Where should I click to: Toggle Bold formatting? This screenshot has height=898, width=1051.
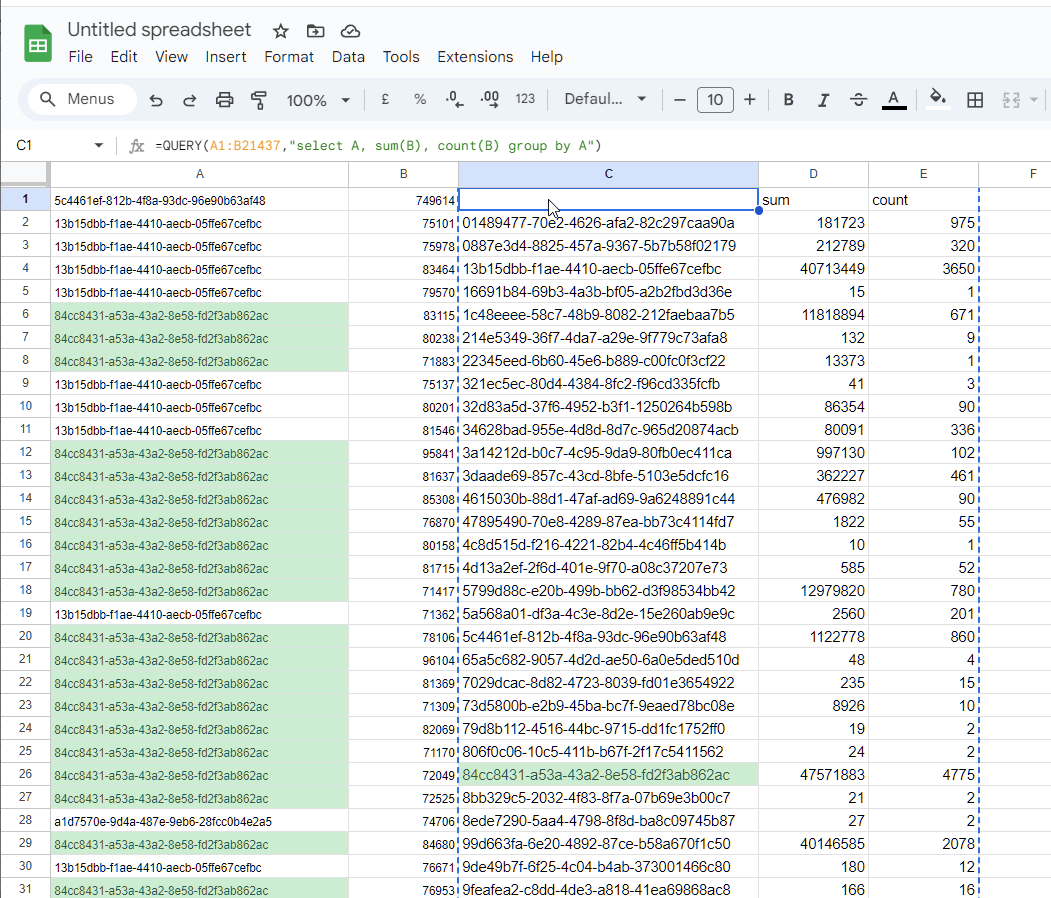[789, 100]
